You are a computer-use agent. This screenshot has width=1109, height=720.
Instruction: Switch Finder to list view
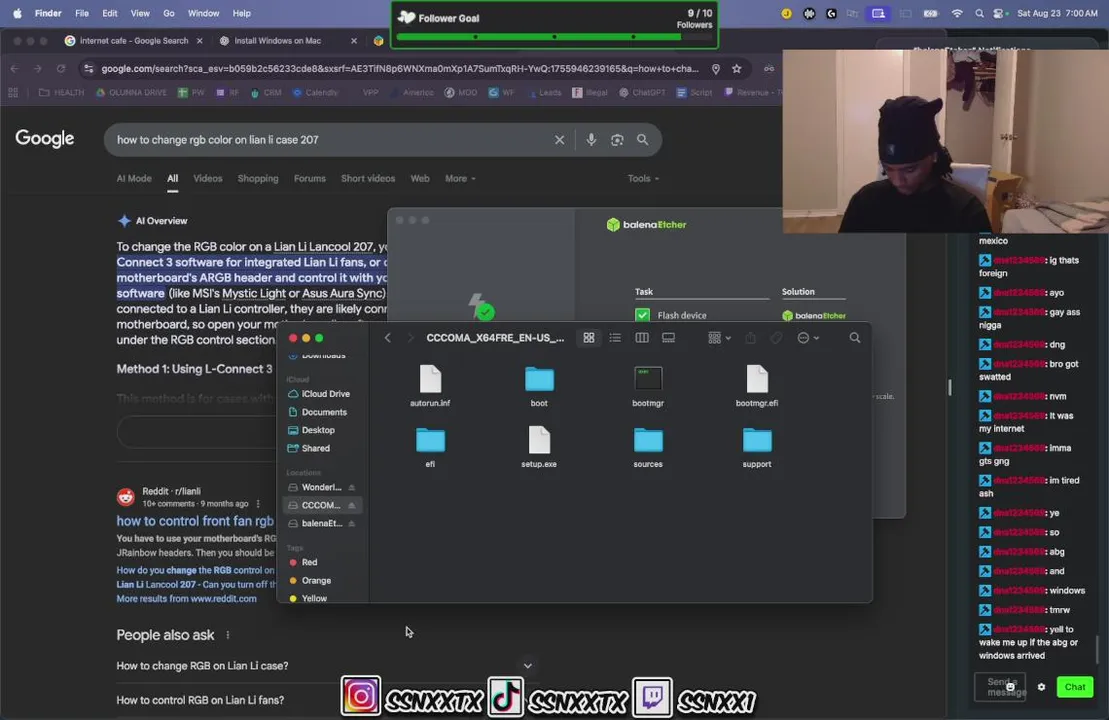coord(615,338)
